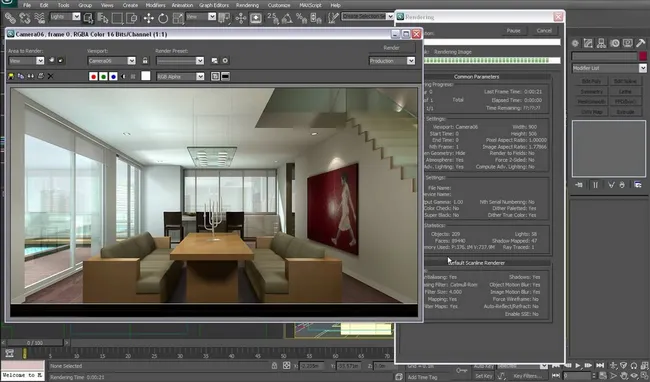Open the Production render mode dropdown

coord(392,61)
